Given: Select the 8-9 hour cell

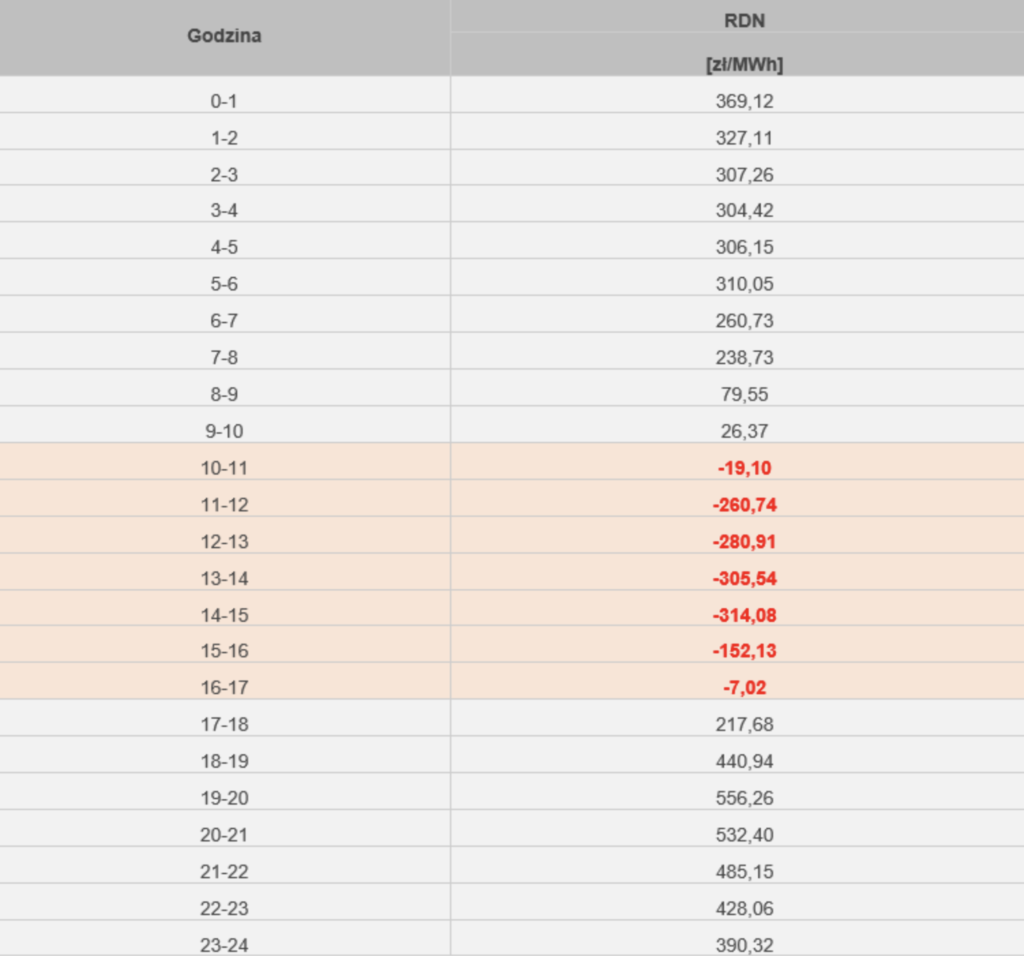Looking at the screenshot, I should point(224,394).
